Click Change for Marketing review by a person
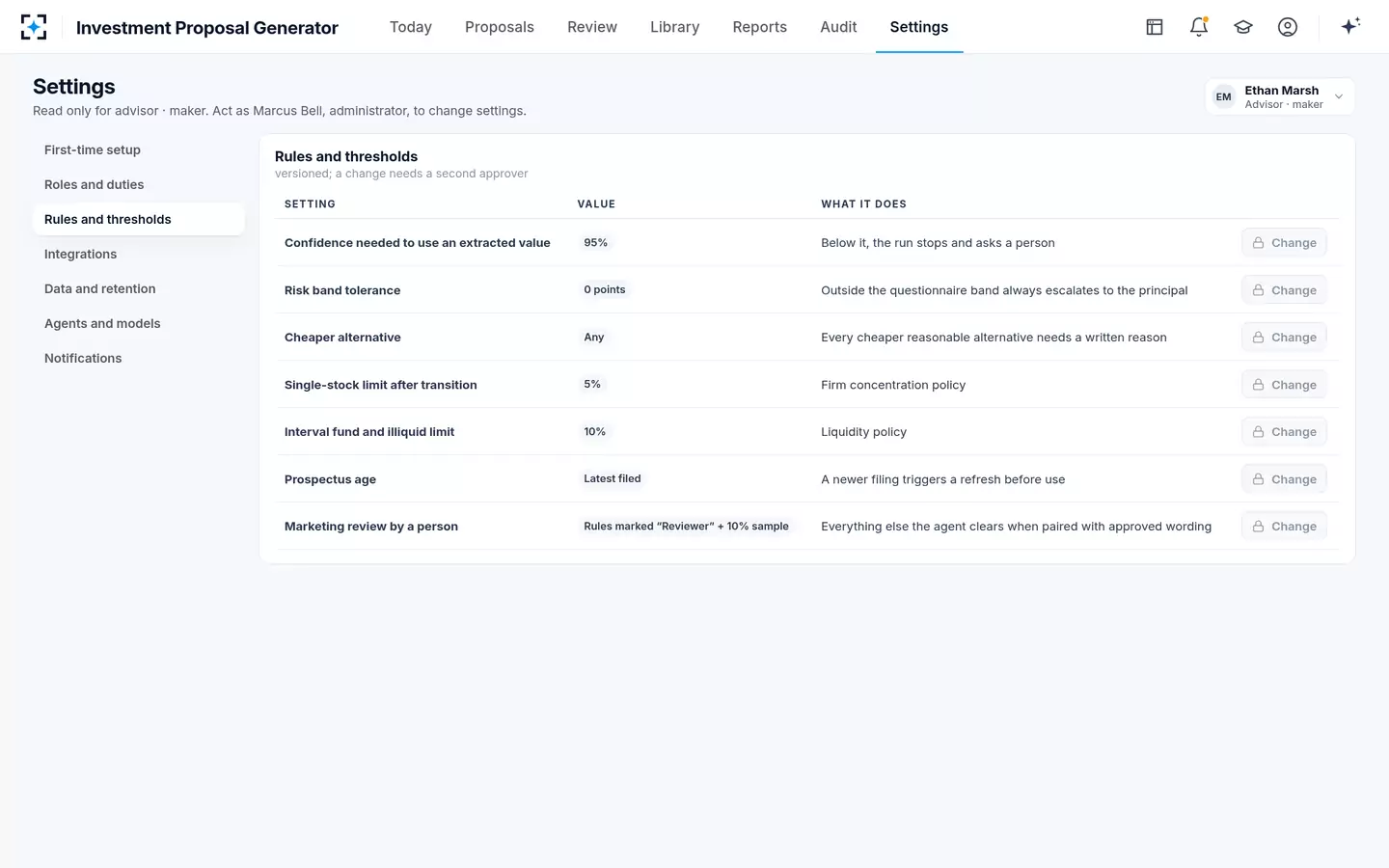The width and height of the screenshot is (1389, 868). 1284,527
